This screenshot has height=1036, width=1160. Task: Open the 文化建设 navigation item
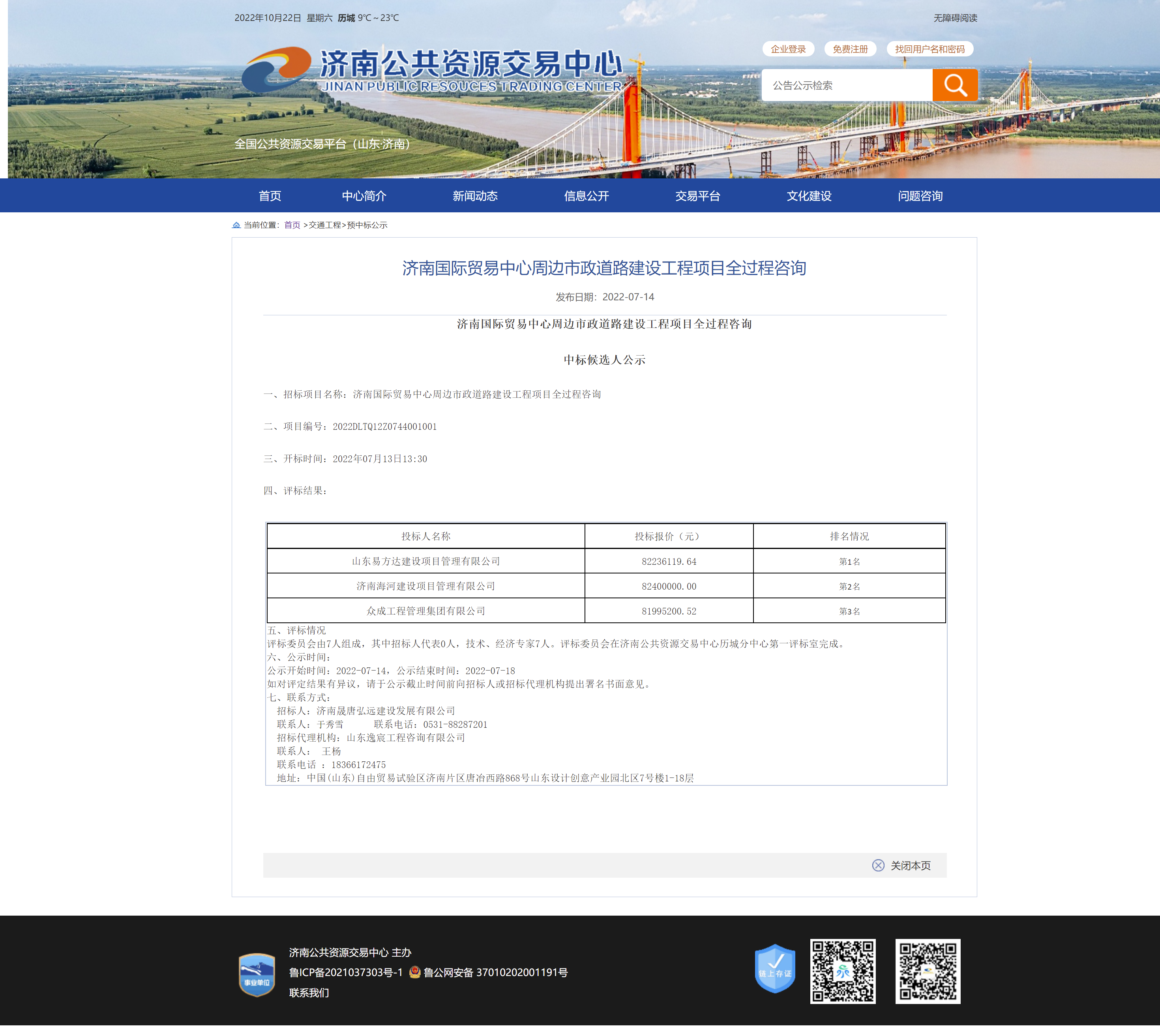pyautogui.click(x=809, y=196)
